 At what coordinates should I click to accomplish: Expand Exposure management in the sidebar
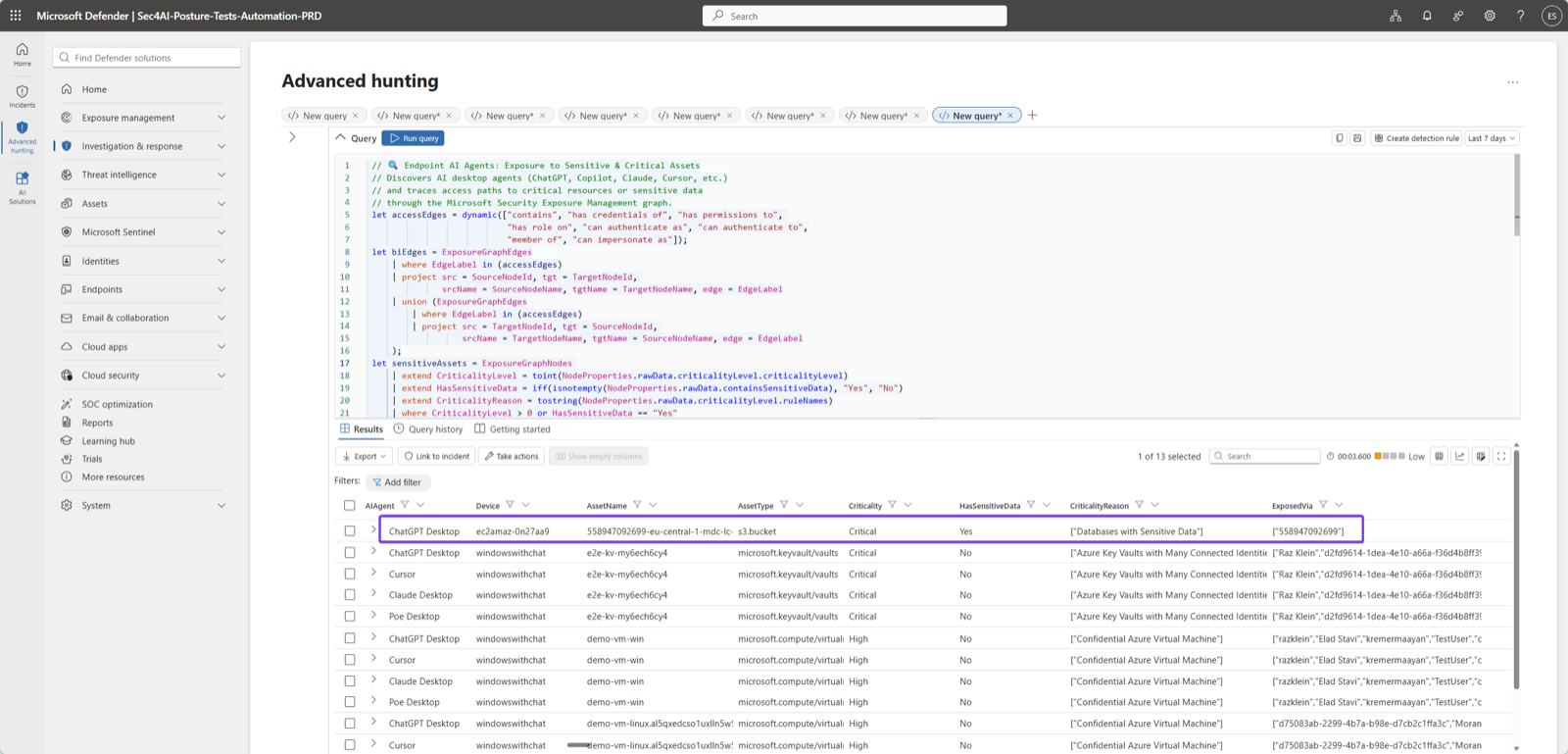coord(143,118)
